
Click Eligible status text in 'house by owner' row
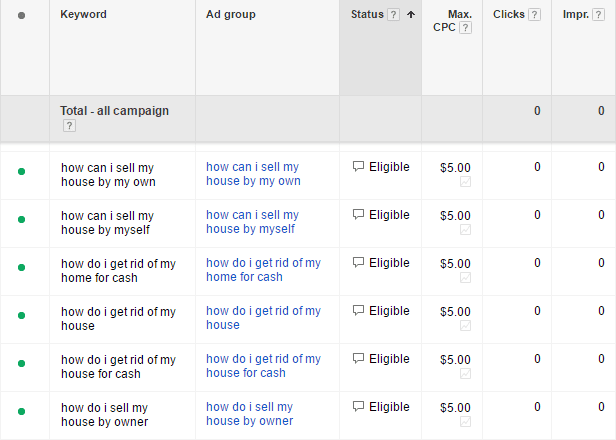[x=389, y=407]
